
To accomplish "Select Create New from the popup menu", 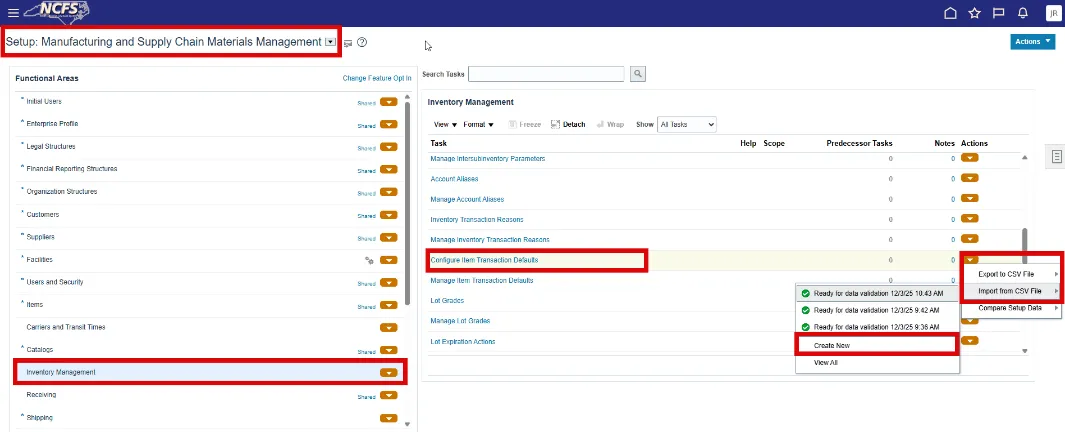I will click(x=832, y=345).
